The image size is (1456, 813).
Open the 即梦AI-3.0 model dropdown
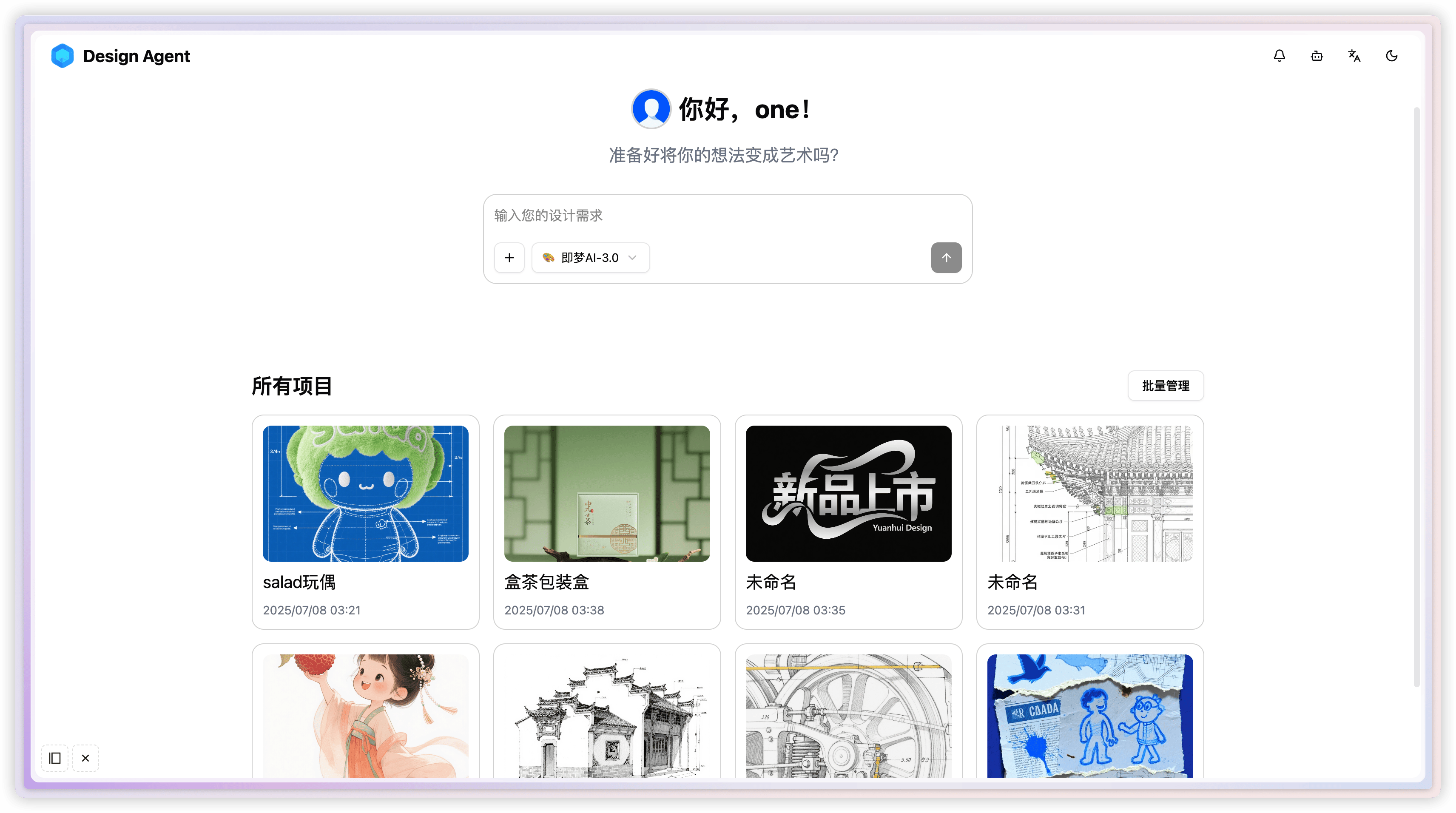[x=590, y=258]
